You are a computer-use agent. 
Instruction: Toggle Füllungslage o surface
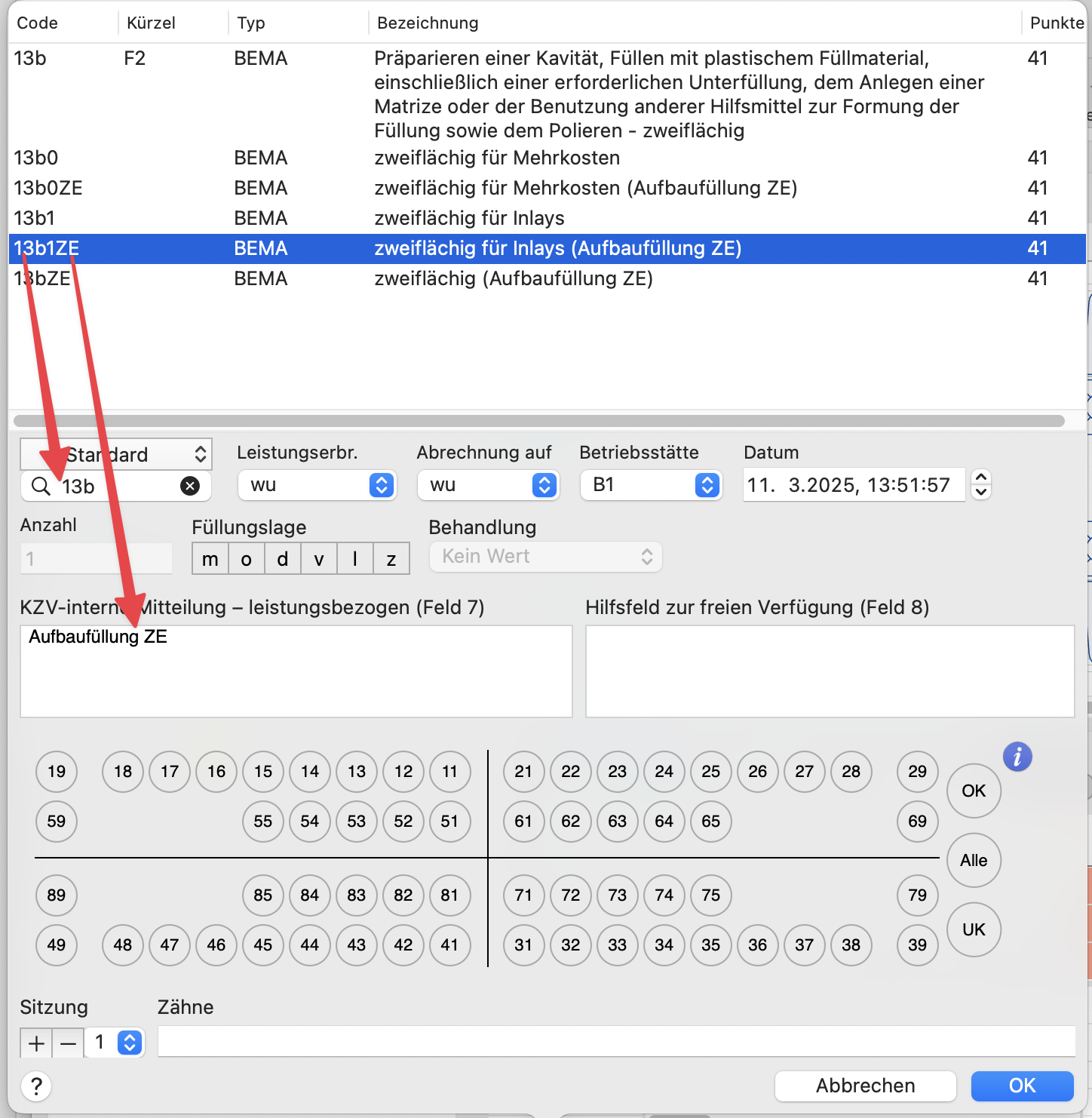pos(247,559)
